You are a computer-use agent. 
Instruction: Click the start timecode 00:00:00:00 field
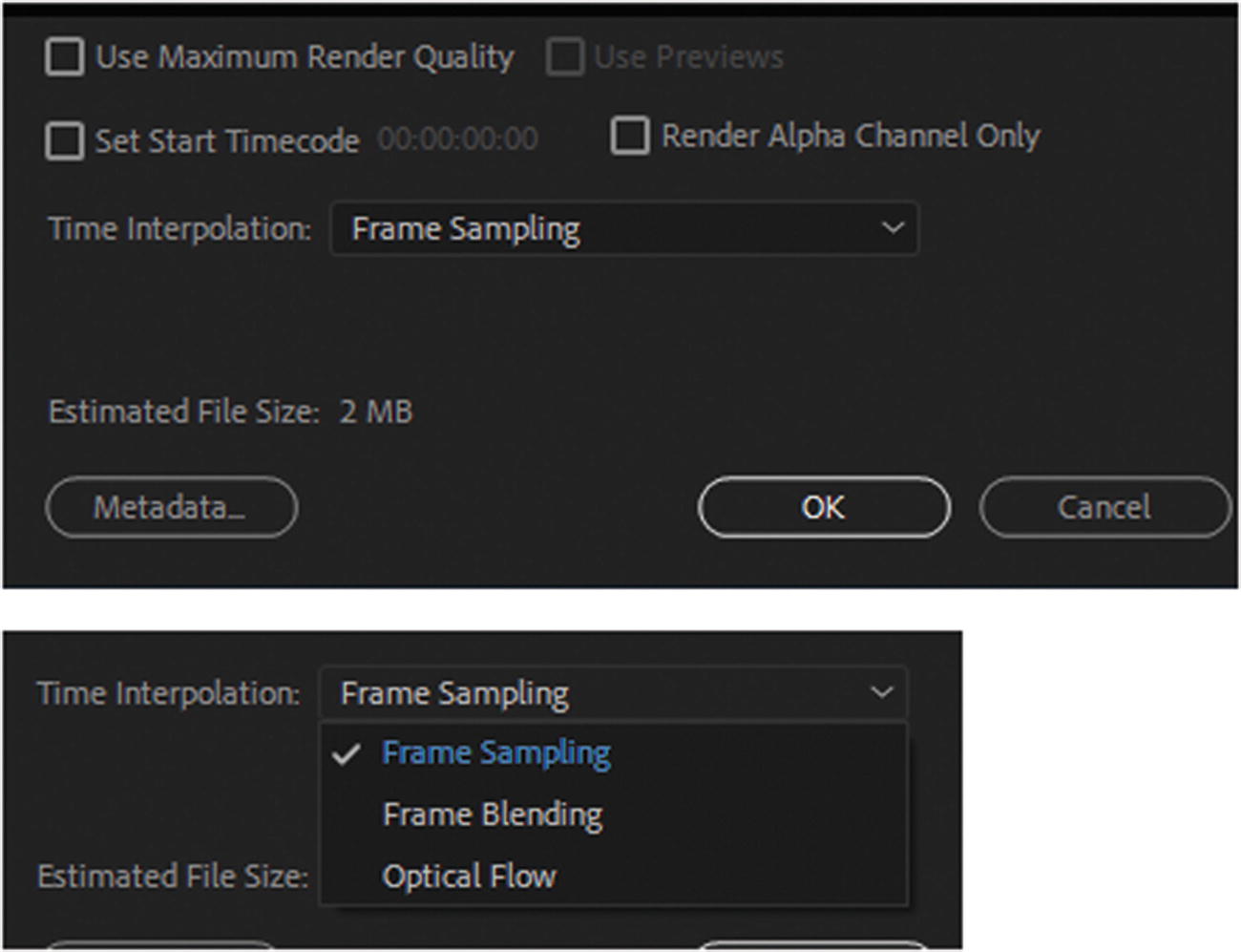[457, 139]
